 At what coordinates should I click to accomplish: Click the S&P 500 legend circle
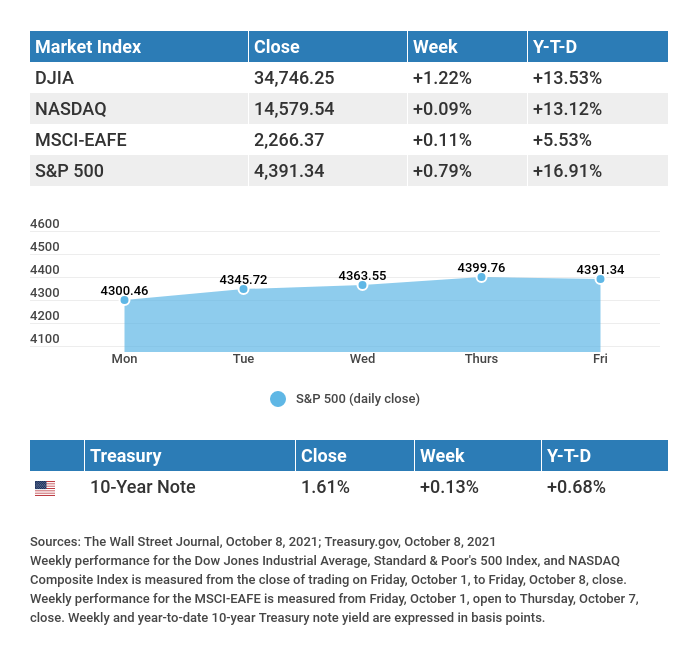[279, 399]
